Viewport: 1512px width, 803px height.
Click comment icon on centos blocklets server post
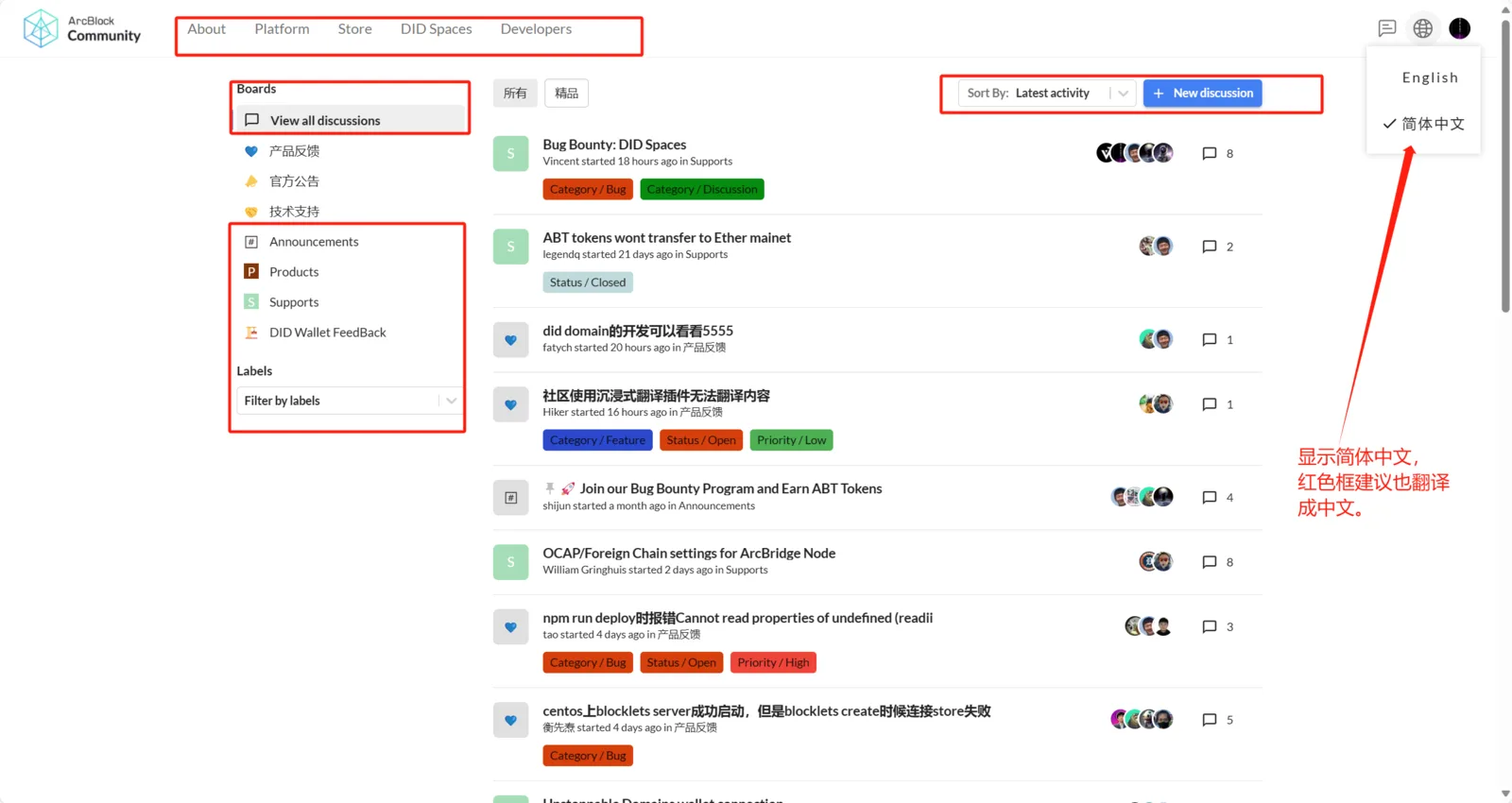tap(1210, 720)
